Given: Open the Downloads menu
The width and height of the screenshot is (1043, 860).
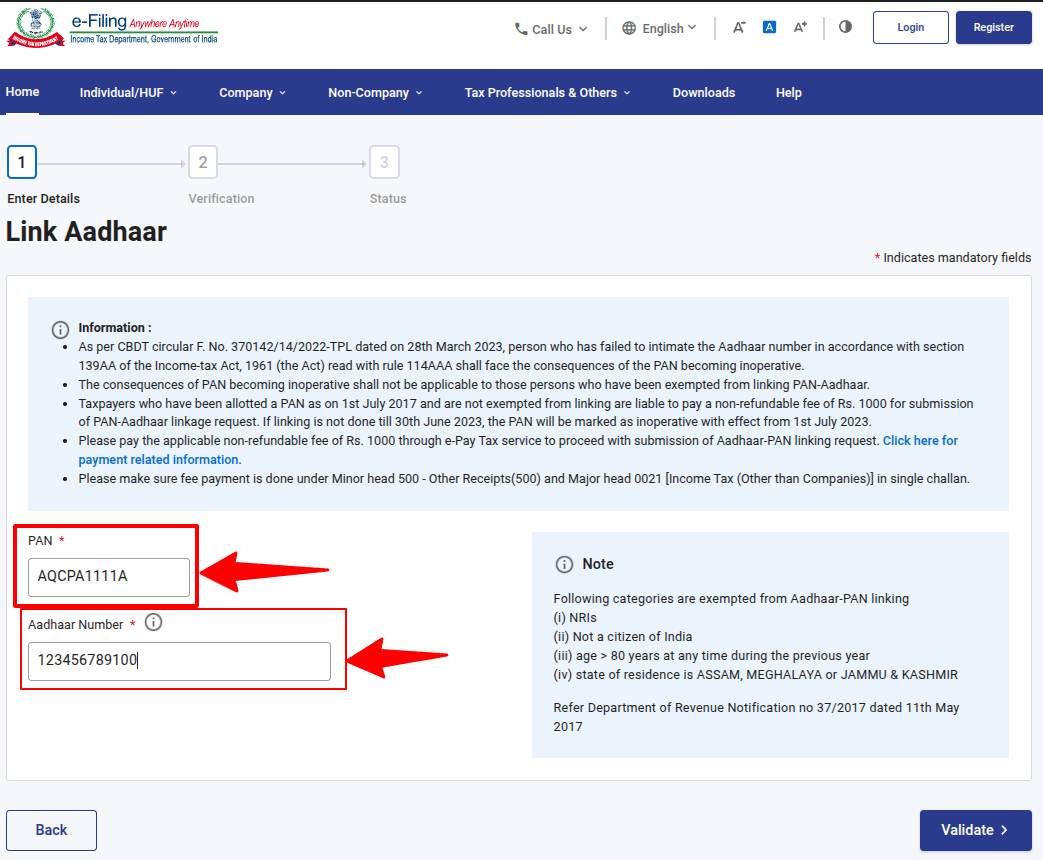Looking at the screenshot, I should coord(703,92).
